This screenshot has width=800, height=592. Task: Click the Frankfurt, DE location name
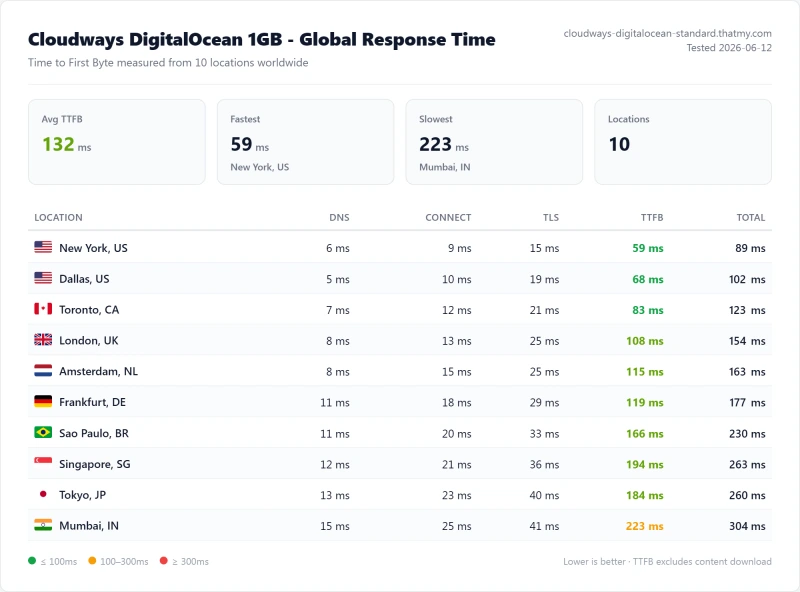92,402
